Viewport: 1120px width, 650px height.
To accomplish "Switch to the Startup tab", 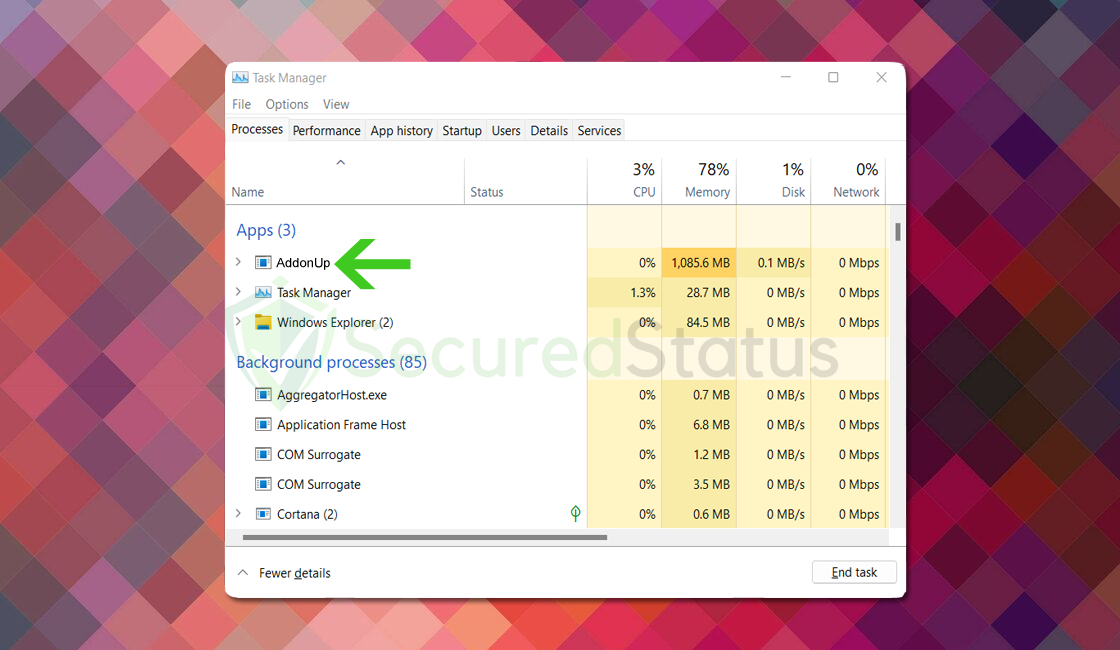I will click(x=462, y=131).
